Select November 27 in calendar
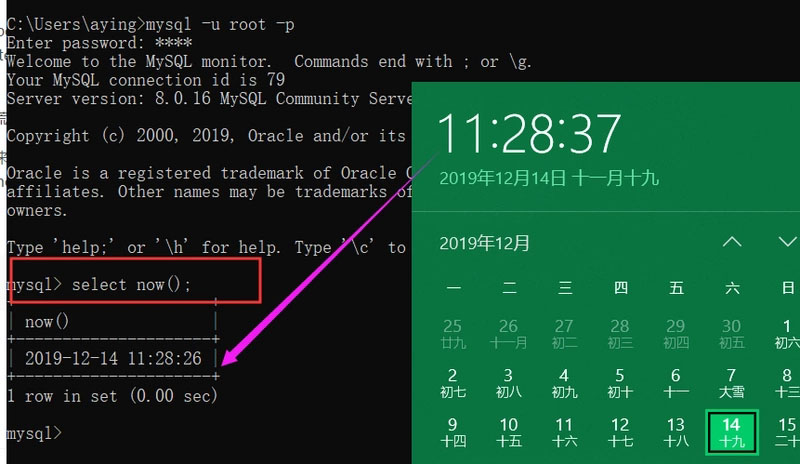Screen dimensions: 800x464 [x=564, y=333]
